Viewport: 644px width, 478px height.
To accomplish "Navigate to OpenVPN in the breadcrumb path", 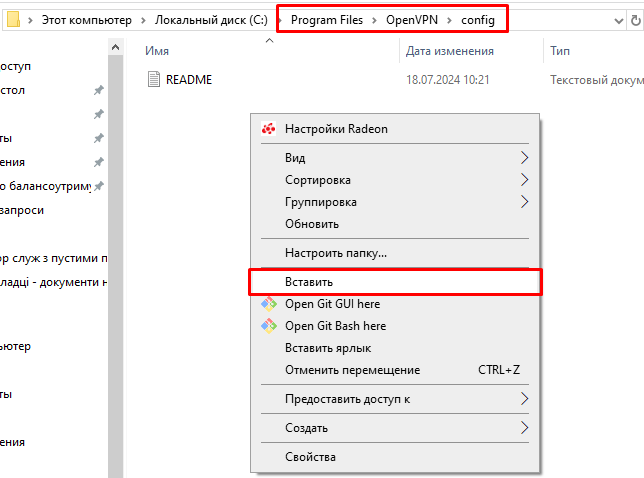I will pos(412,19).
